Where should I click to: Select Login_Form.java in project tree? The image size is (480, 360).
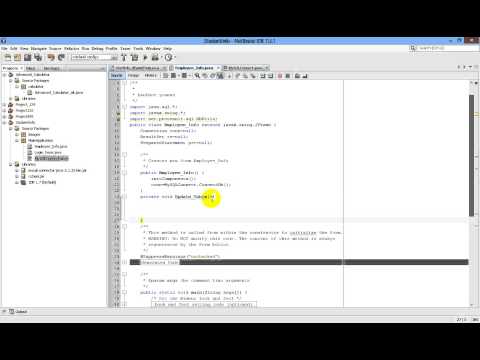coord(48,153)
